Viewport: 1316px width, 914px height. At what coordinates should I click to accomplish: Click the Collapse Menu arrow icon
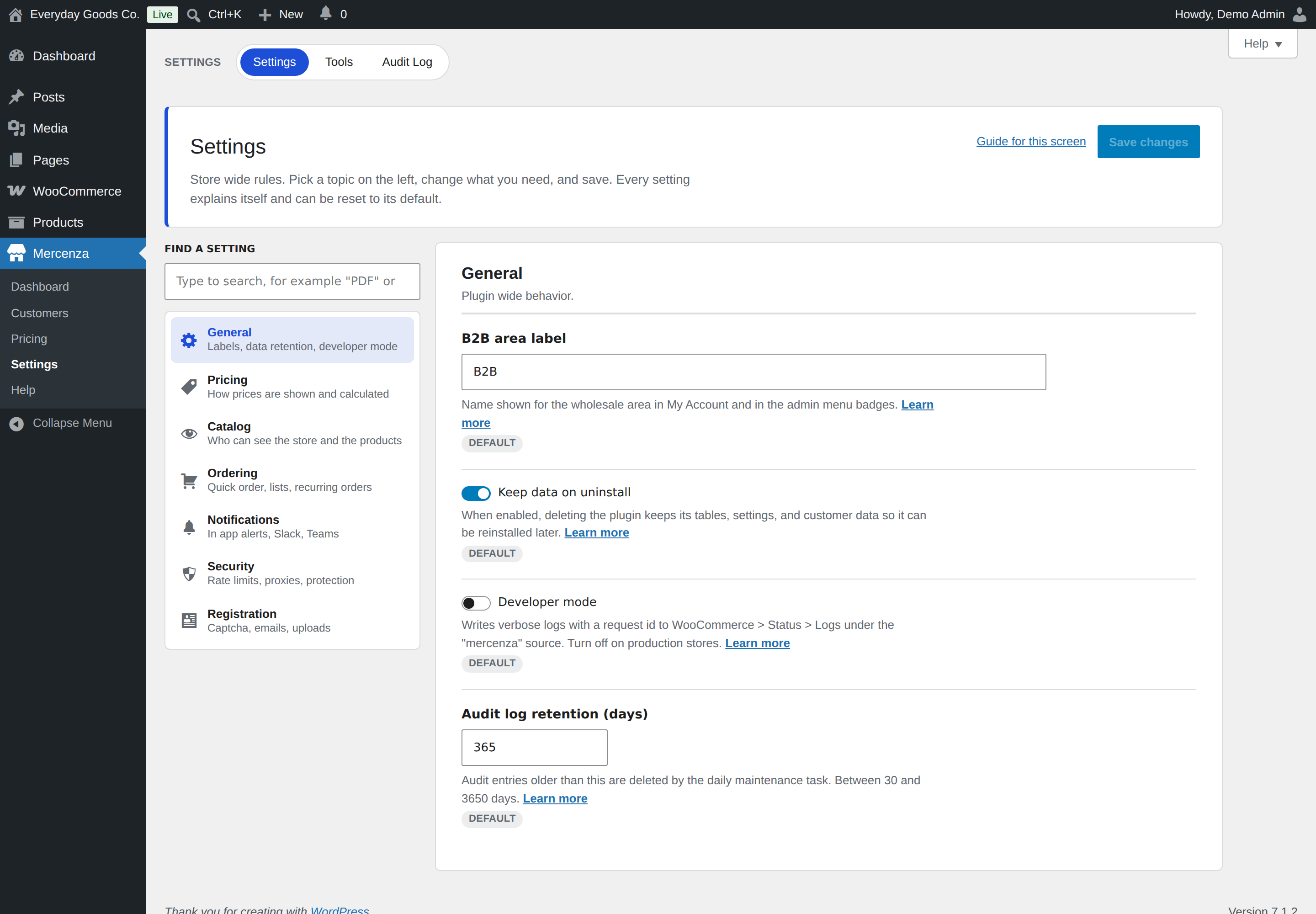16,423
